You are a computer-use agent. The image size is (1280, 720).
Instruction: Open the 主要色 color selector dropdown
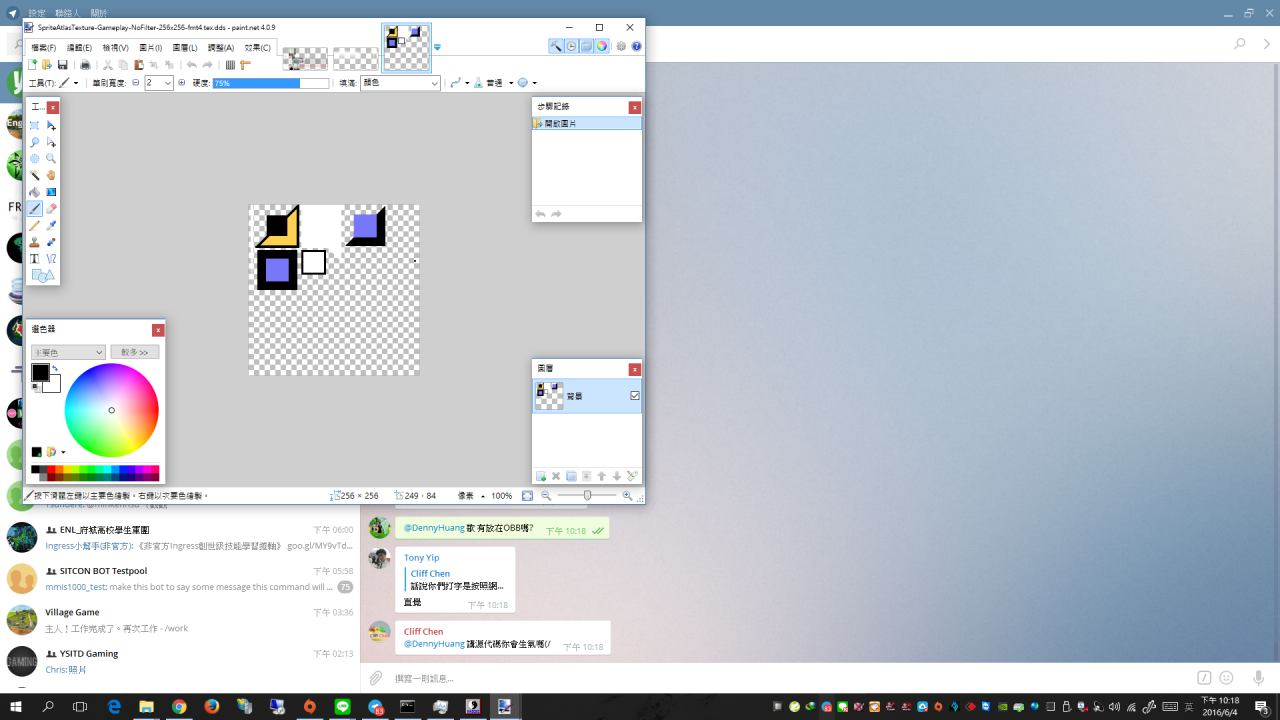[x=68, y=352]
